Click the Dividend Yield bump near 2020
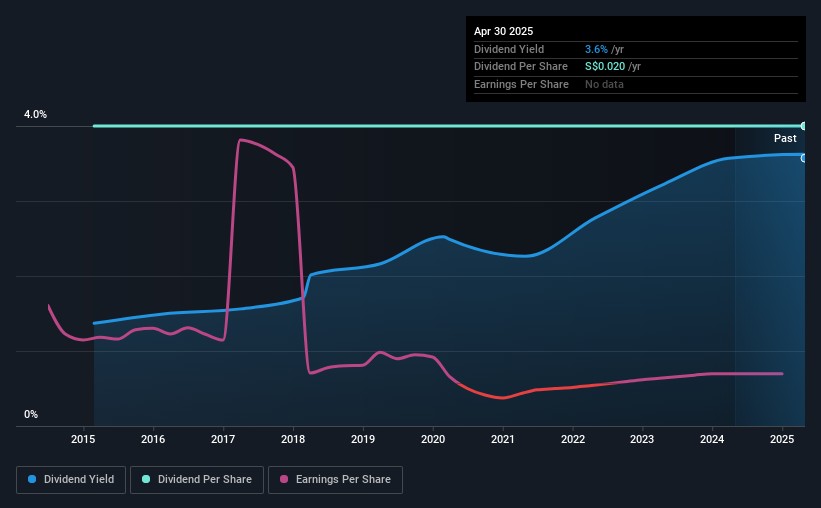 click(440, 236)
